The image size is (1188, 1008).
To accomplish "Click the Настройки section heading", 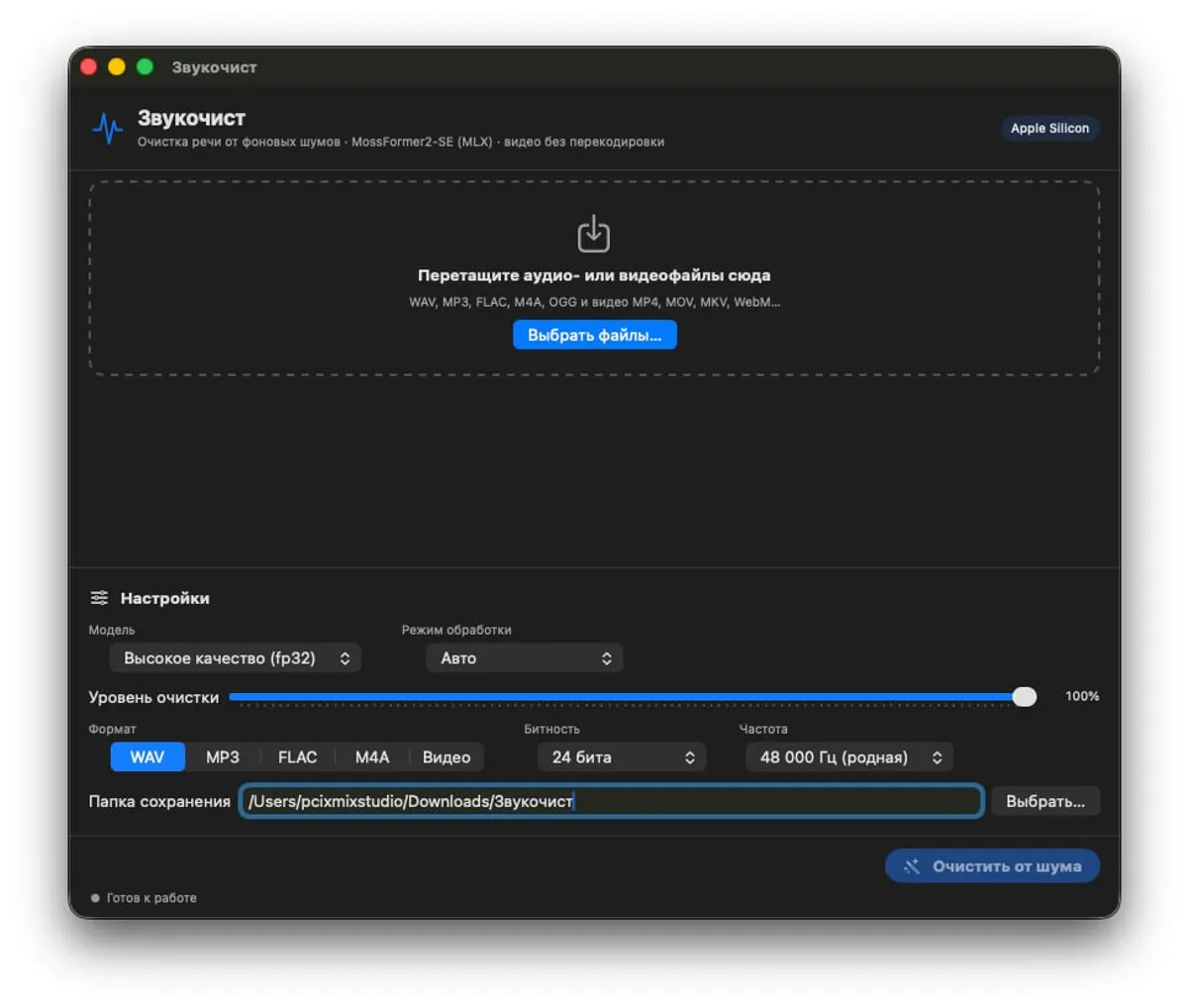I will [164, 598].
